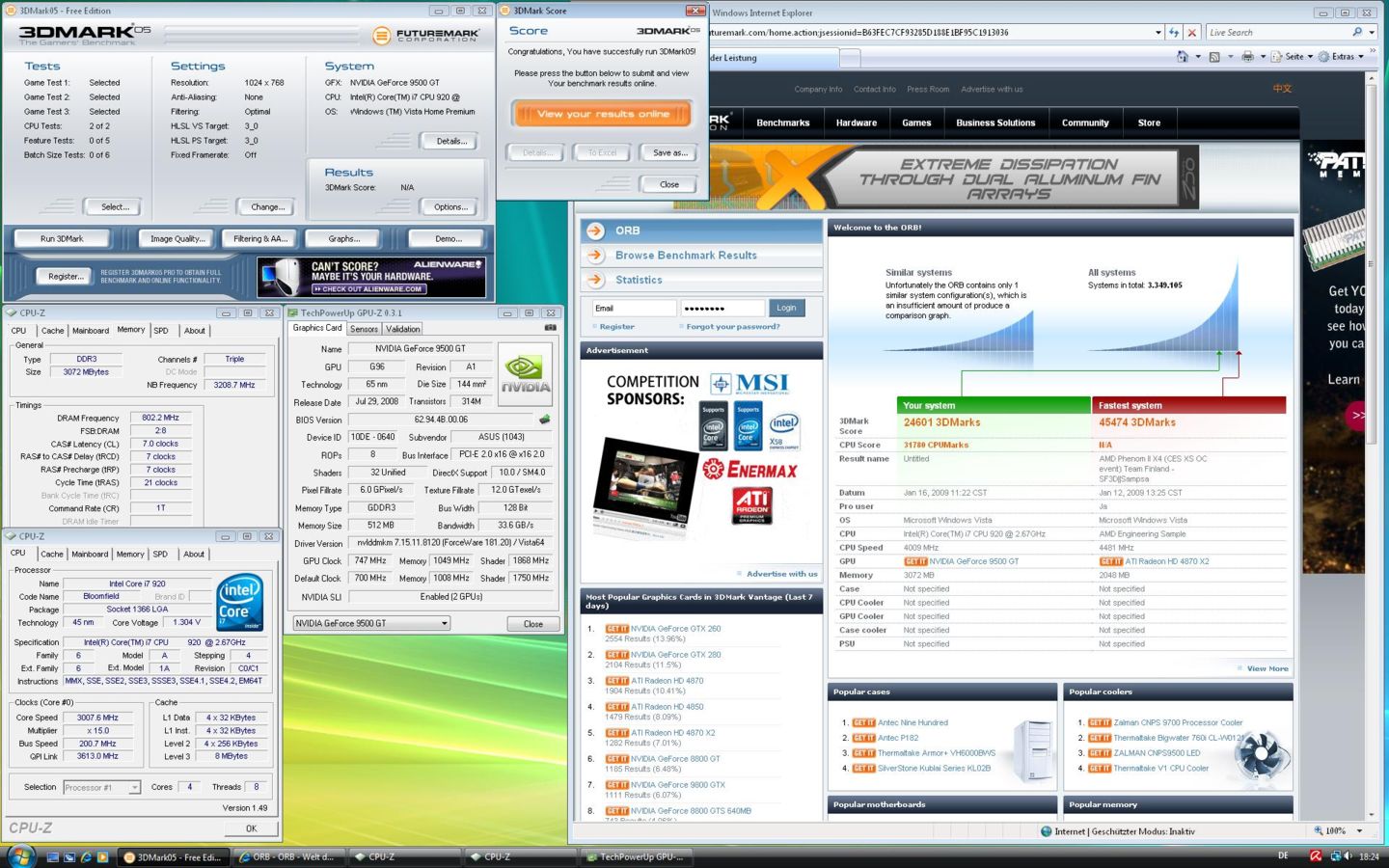
Task: Click the IE vertical scrollbar down arrow
Action: tap(1372, 813)
